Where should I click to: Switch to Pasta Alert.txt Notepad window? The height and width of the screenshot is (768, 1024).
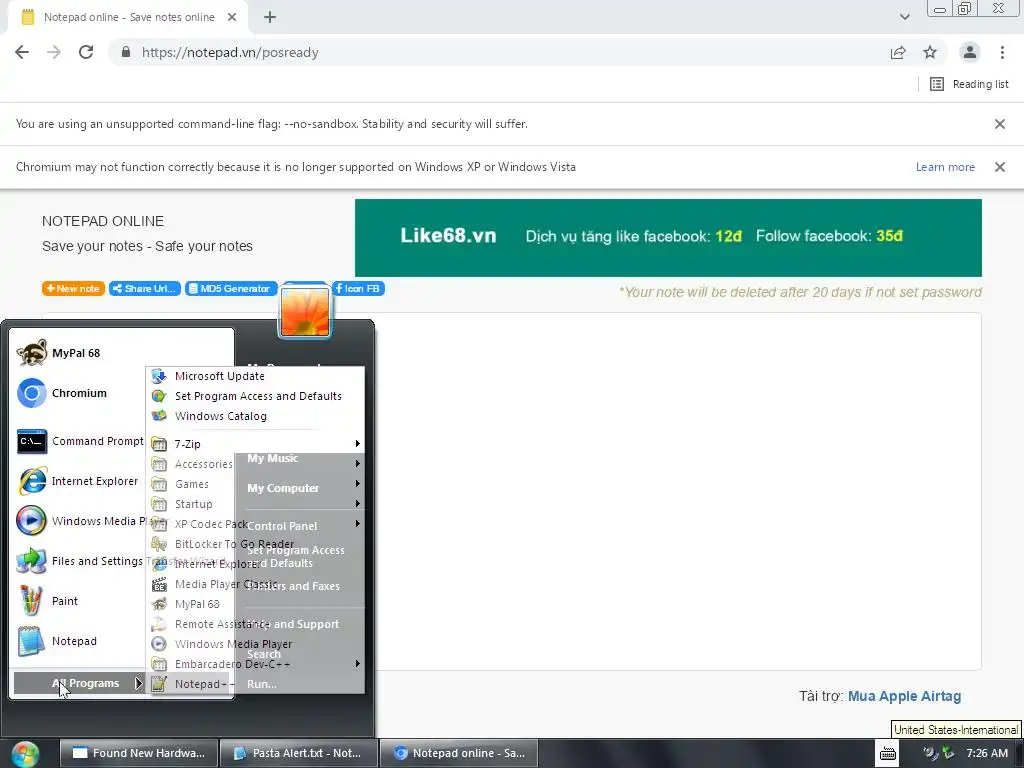[x=298, y=753]
